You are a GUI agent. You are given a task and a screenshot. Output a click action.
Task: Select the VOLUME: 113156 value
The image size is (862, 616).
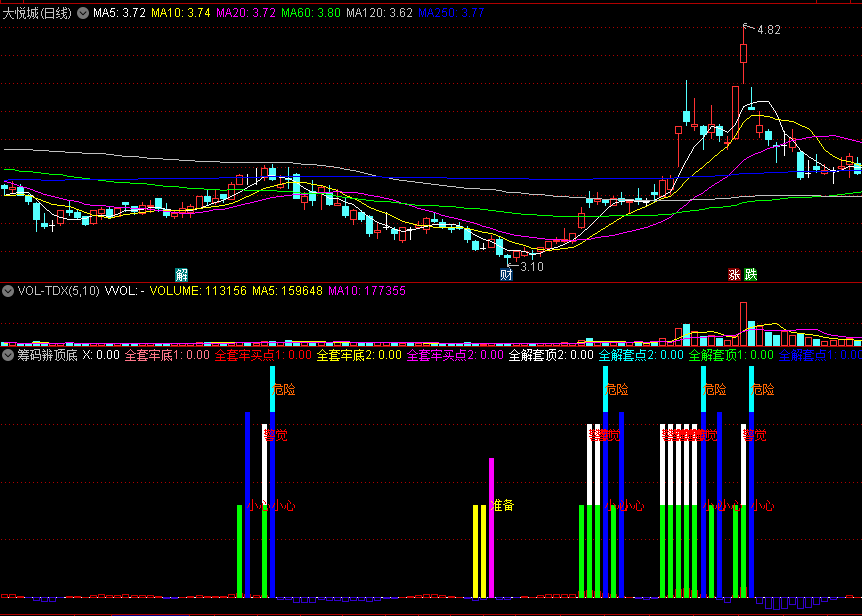(x=198, y=291)
